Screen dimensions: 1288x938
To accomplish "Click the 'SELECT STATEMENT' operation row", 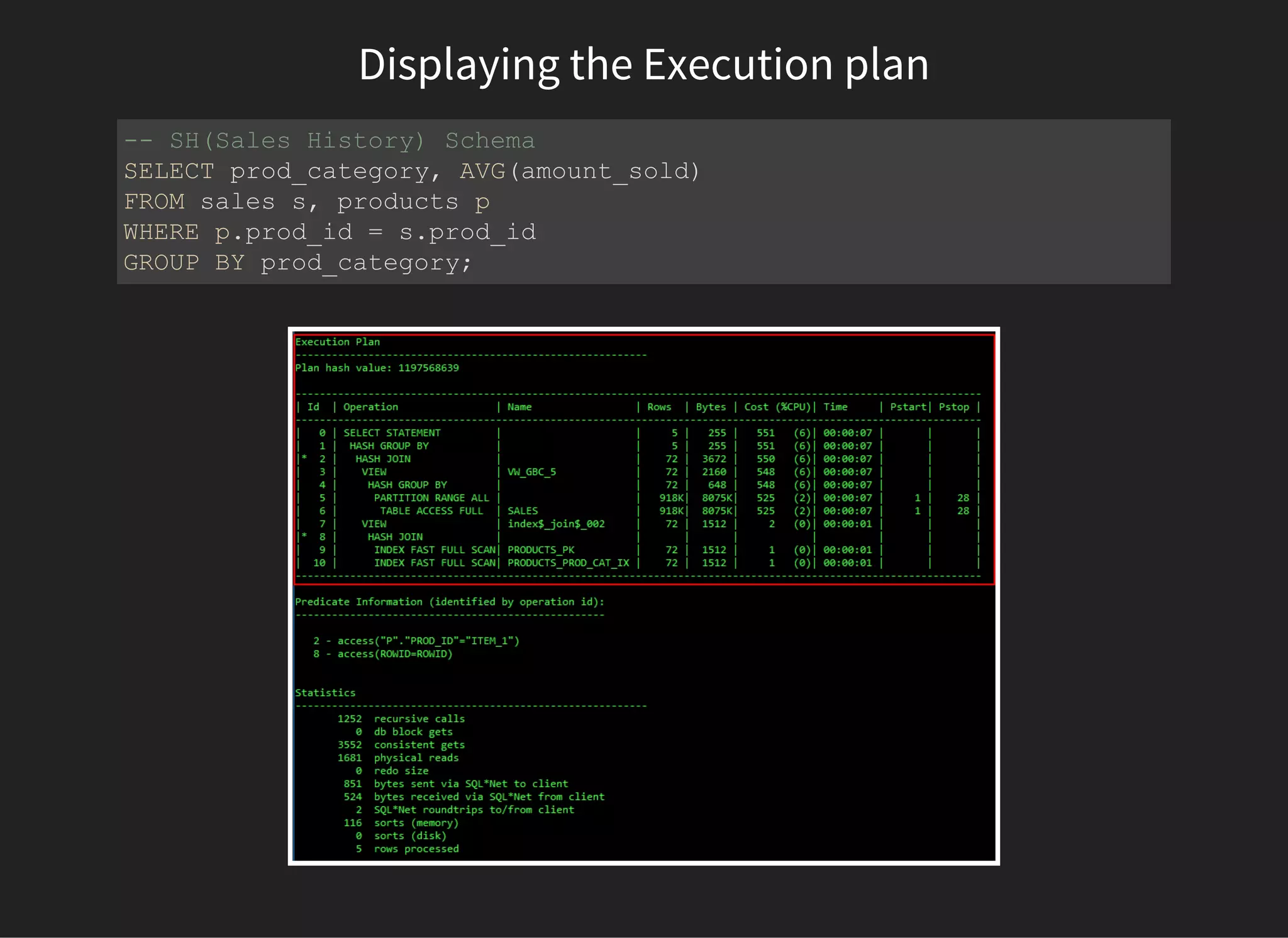I will pos(392,433).
